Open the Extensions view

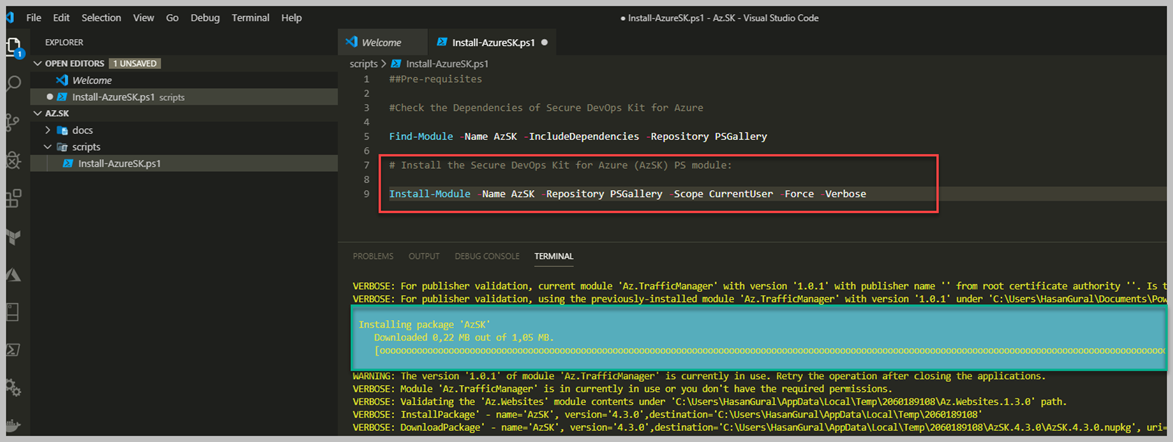(x=13, y=198)
